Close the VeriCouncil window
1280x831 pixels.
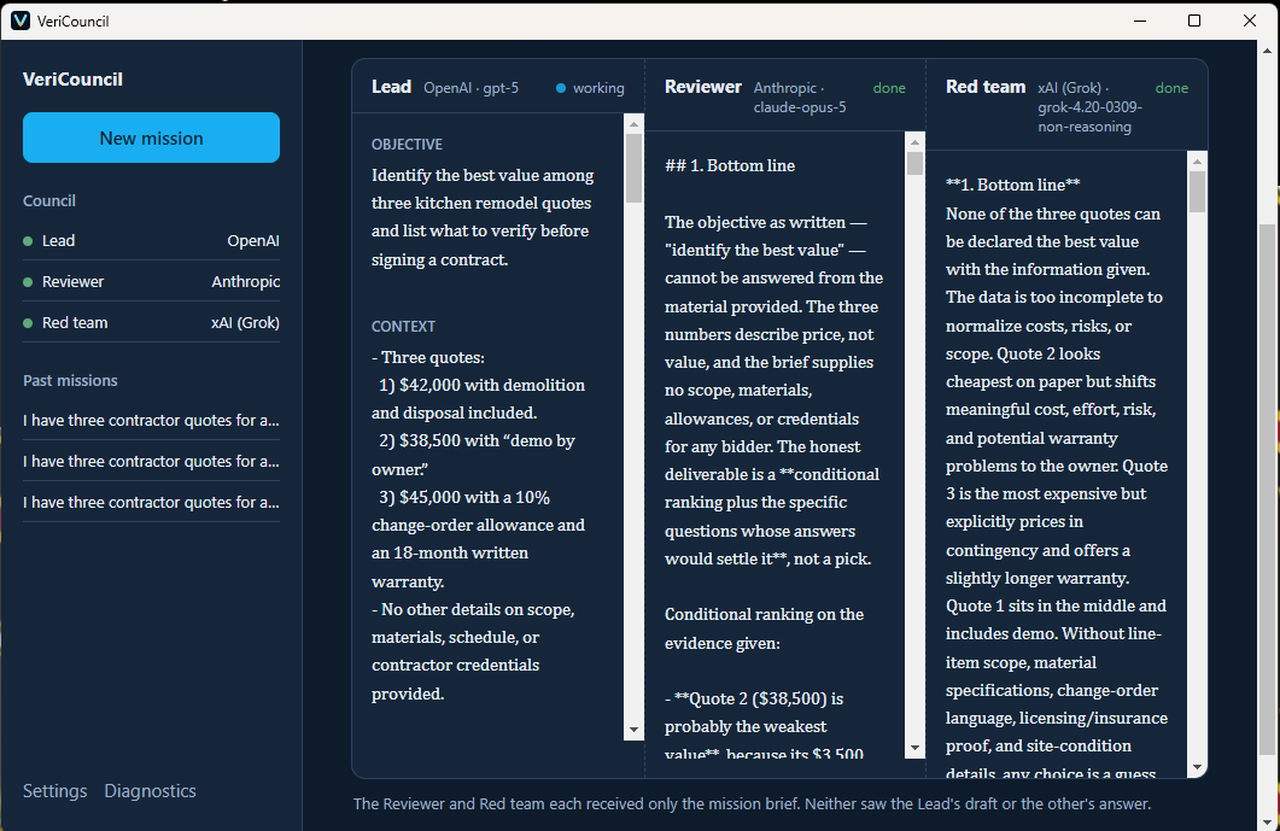click(x=1250, y=20)
